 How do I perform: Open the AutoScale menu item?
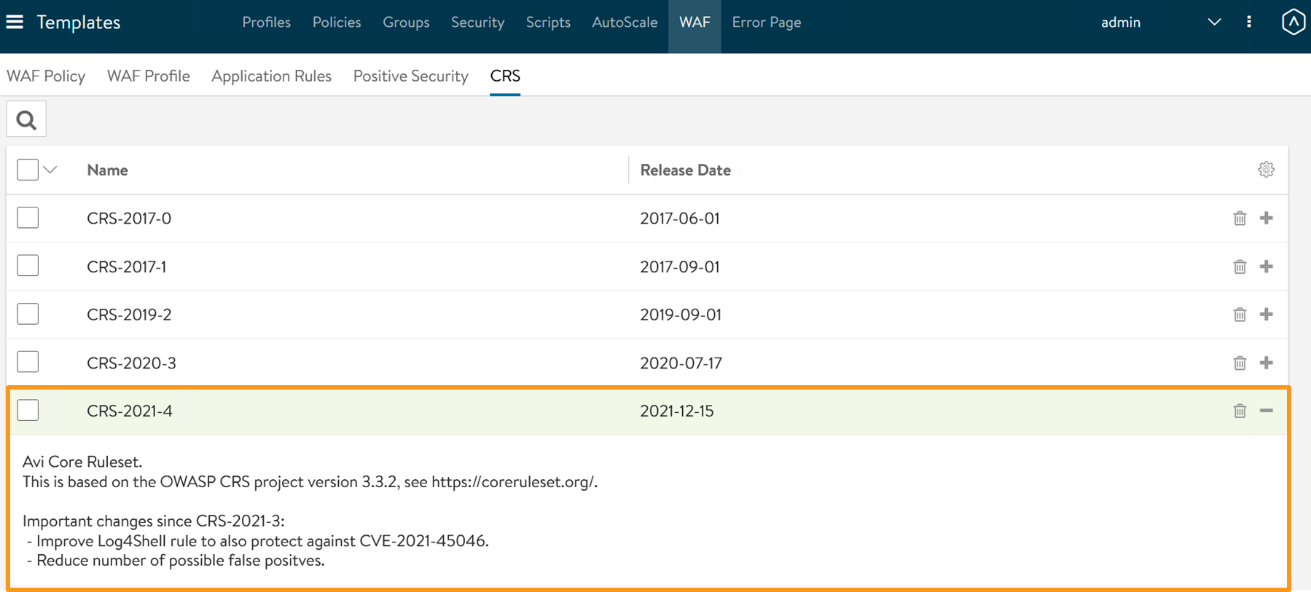tap(625, 22)
